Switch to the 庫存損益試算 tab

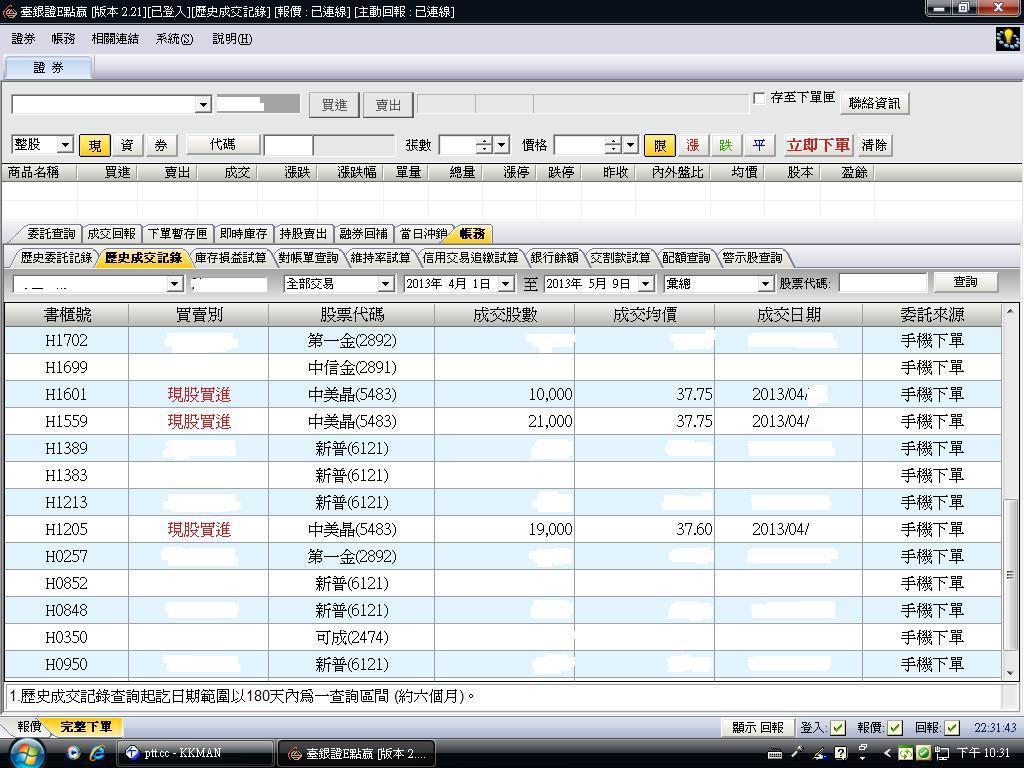(x=230, y=258)
